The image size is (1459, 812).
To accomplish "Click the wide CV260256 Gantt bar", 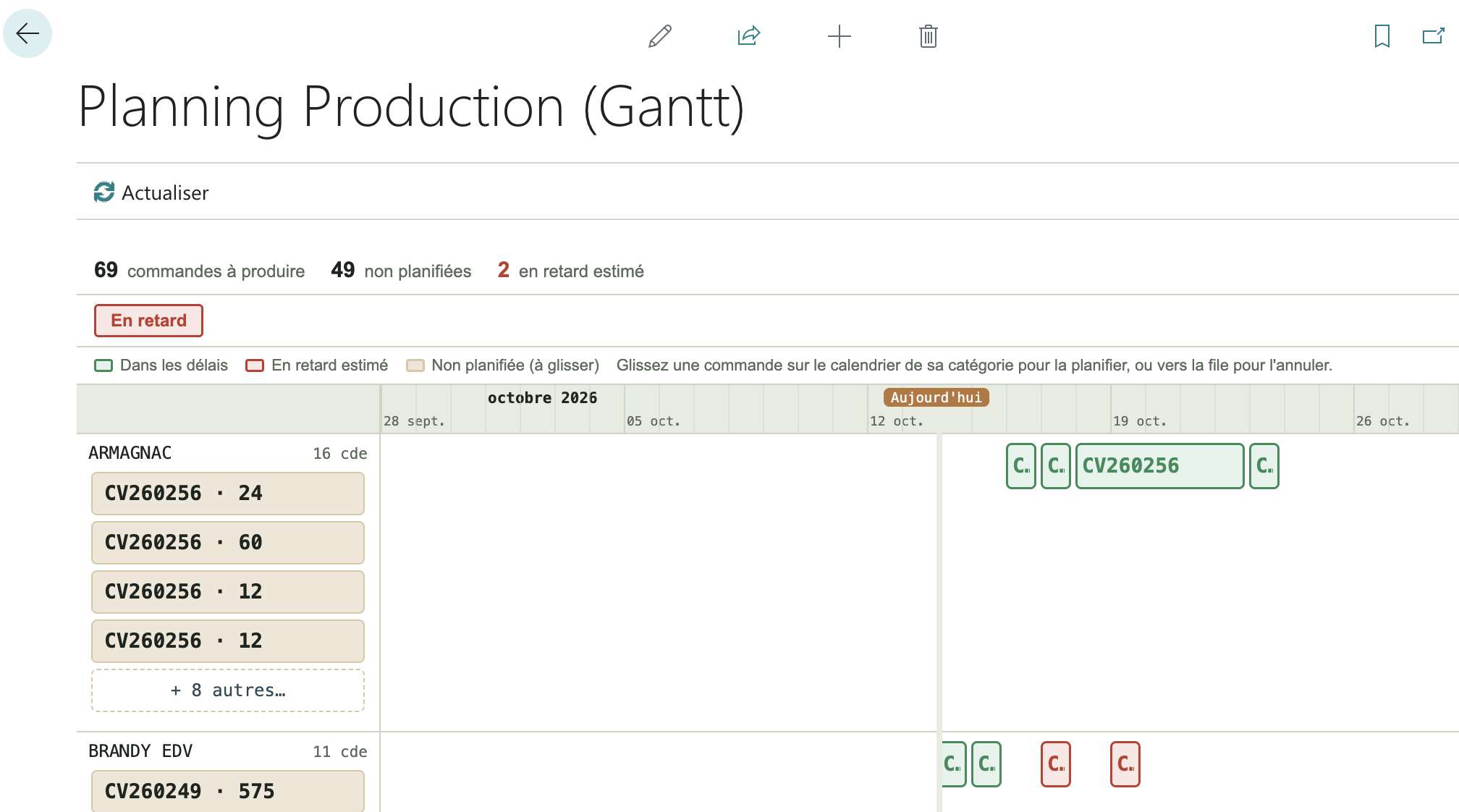I will tap(1160, 466).
